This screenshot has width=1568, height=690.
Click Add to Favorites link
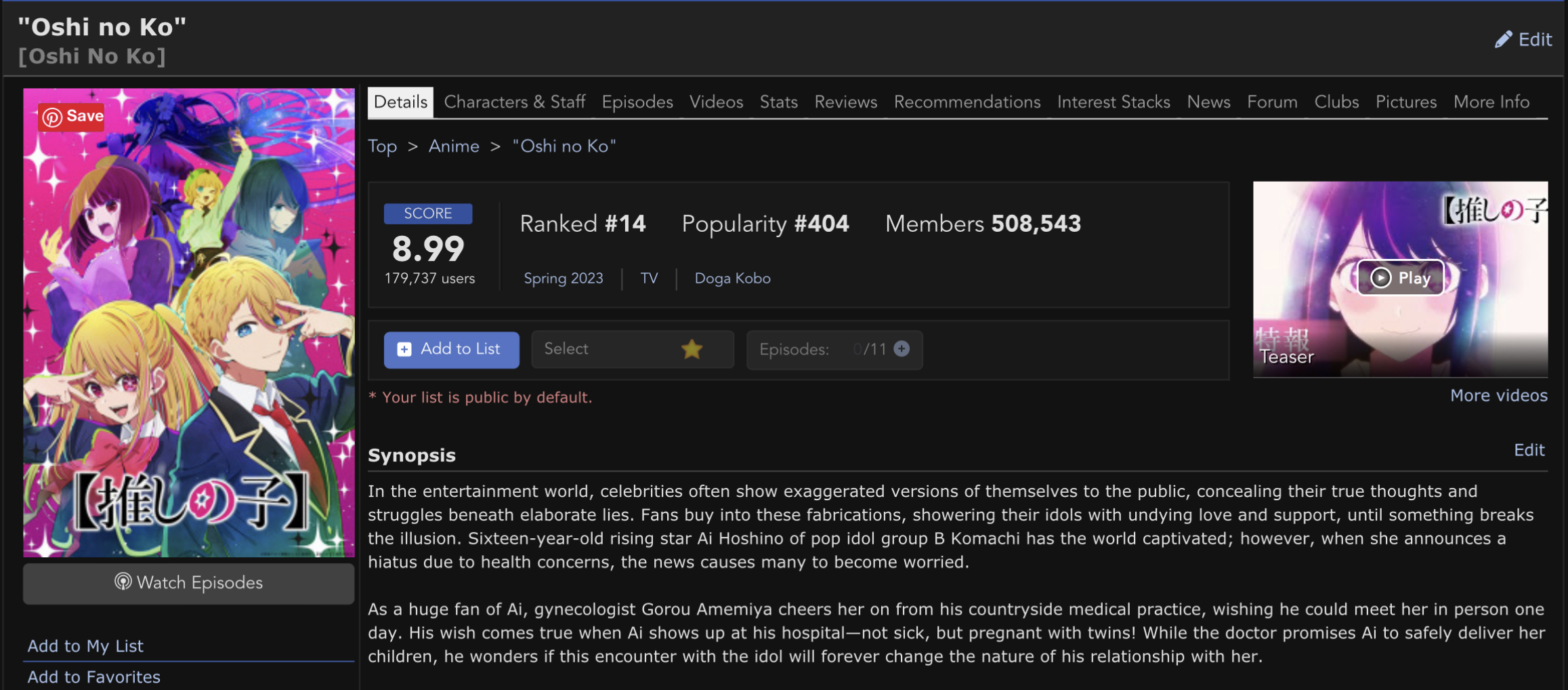tap(93, 677)
